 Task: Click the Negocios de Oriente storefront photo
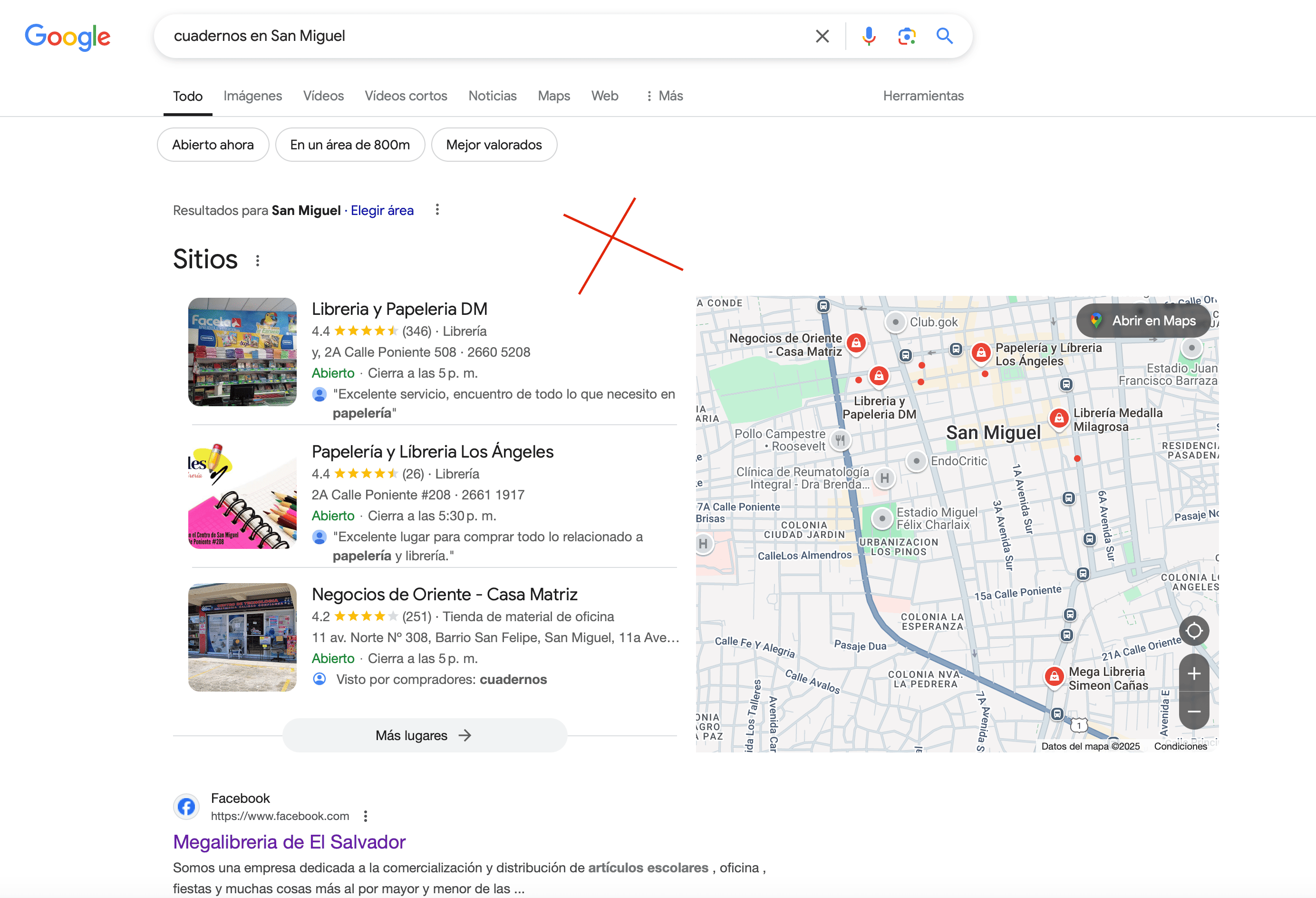[x=242, y=637]
